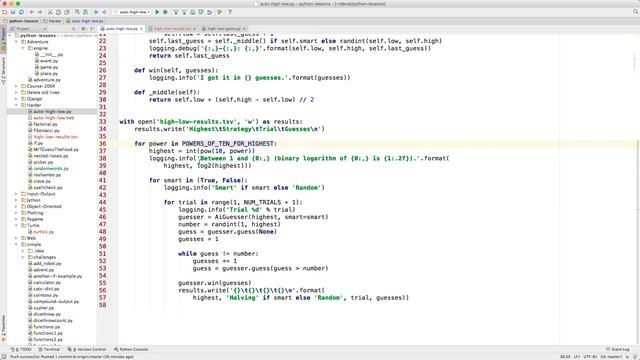640x360 pixels.
Task: Select fibonacci.py in project tree
Action: [x=44, y=131]
